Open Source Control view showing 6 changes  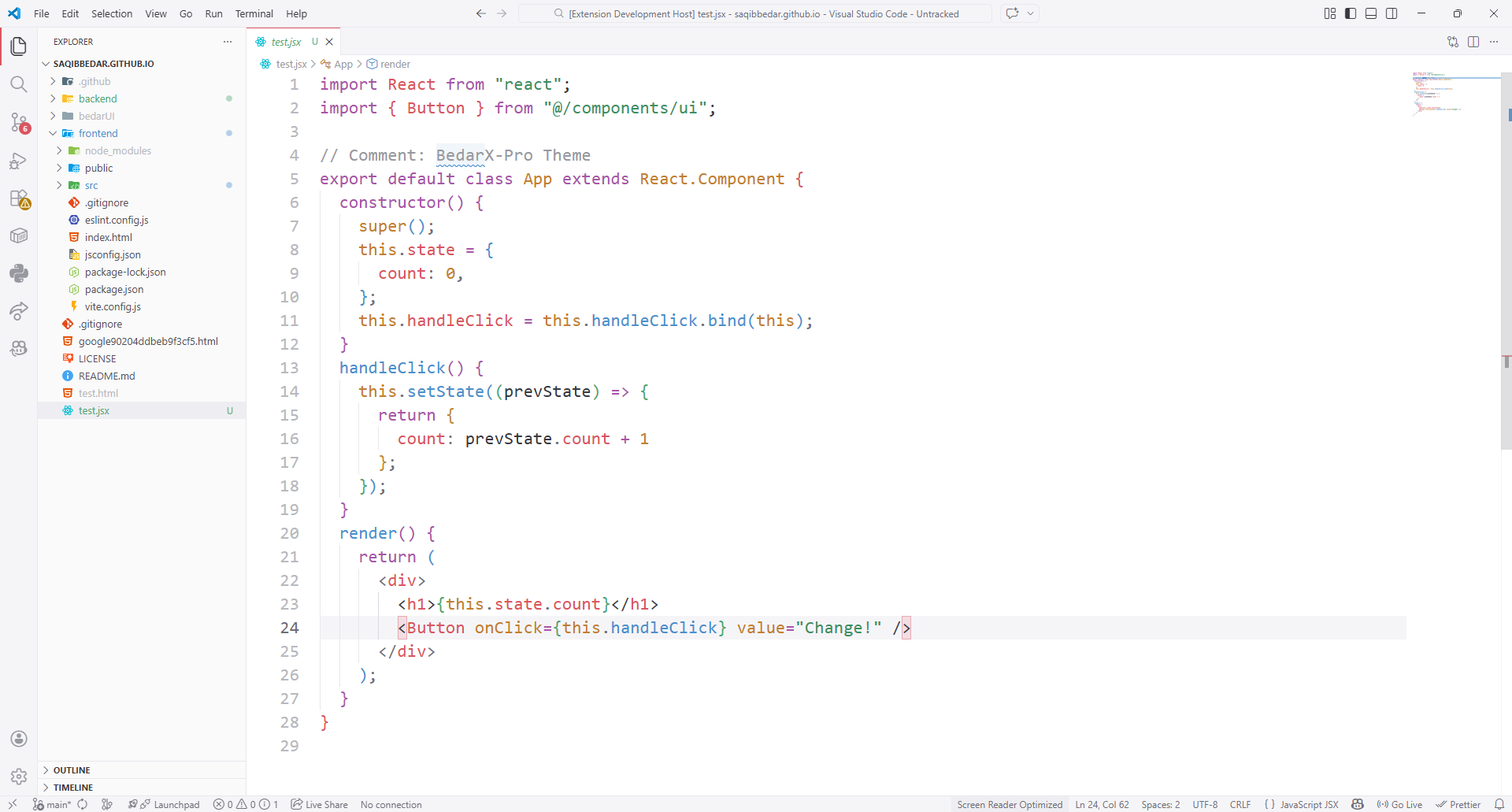(18, 123)
